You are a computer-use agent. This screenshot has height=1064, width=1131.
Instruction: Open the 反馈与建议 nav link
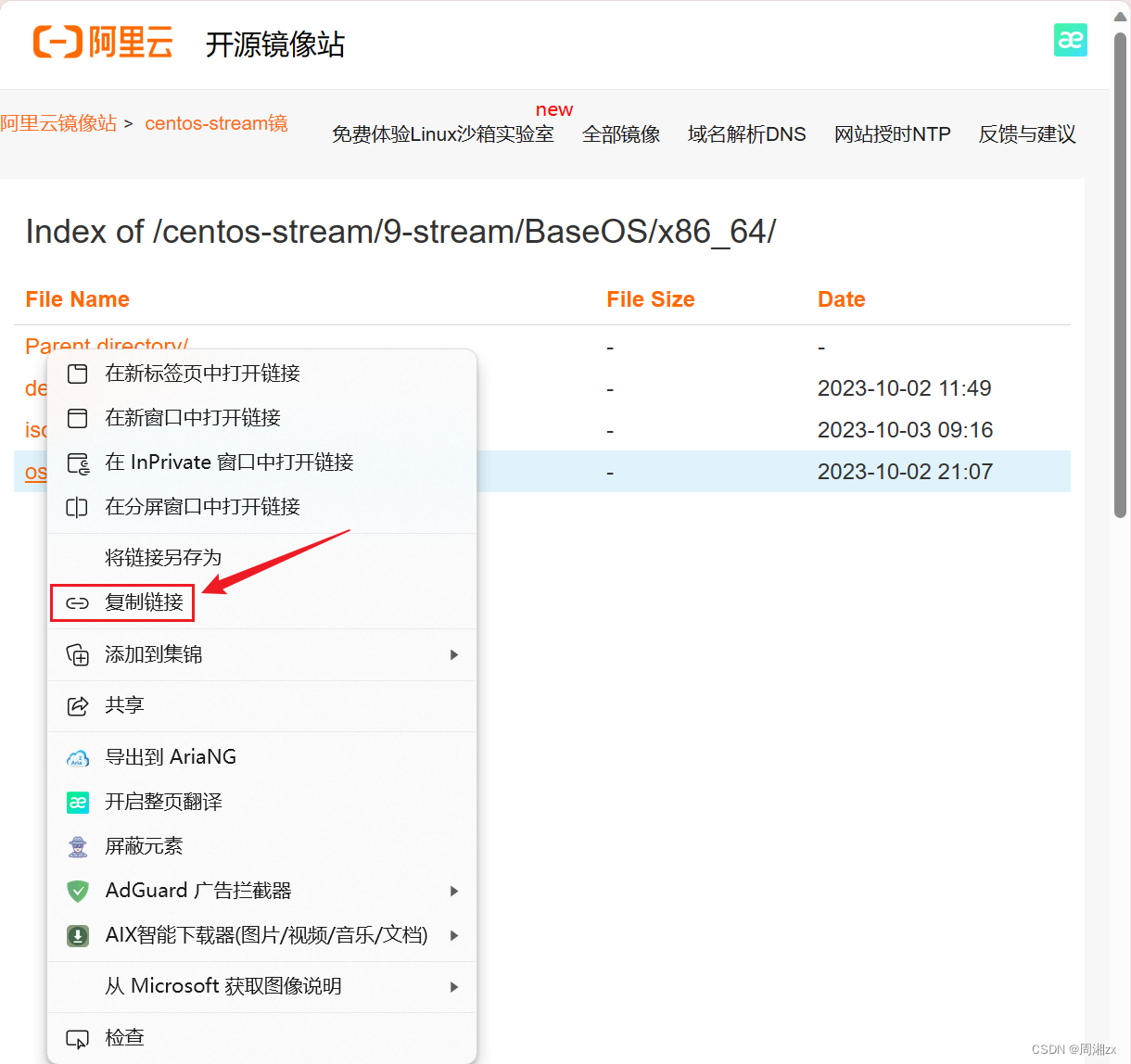pyautogui.click(x=1027, y=134)
